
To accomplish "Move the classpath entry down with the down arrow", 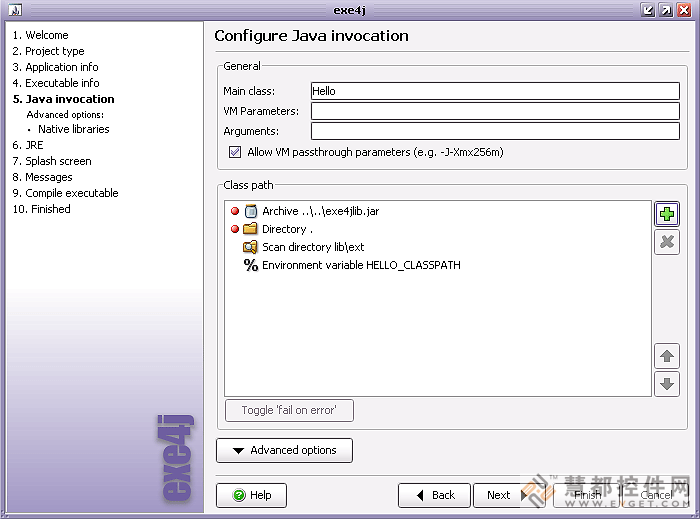I will click(667, 384).
